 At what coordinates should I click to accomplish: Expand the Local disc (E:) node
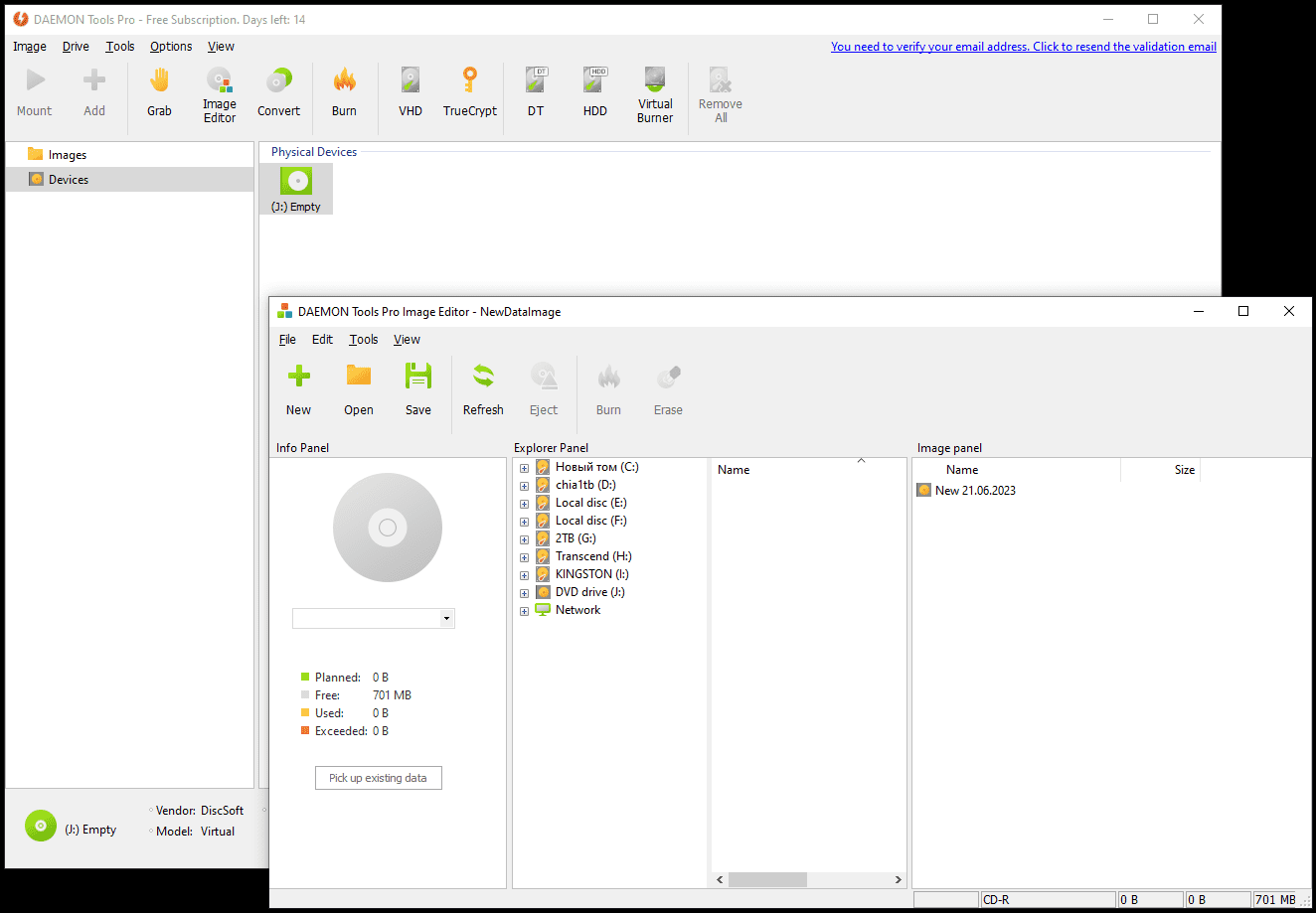coord(524,504)
